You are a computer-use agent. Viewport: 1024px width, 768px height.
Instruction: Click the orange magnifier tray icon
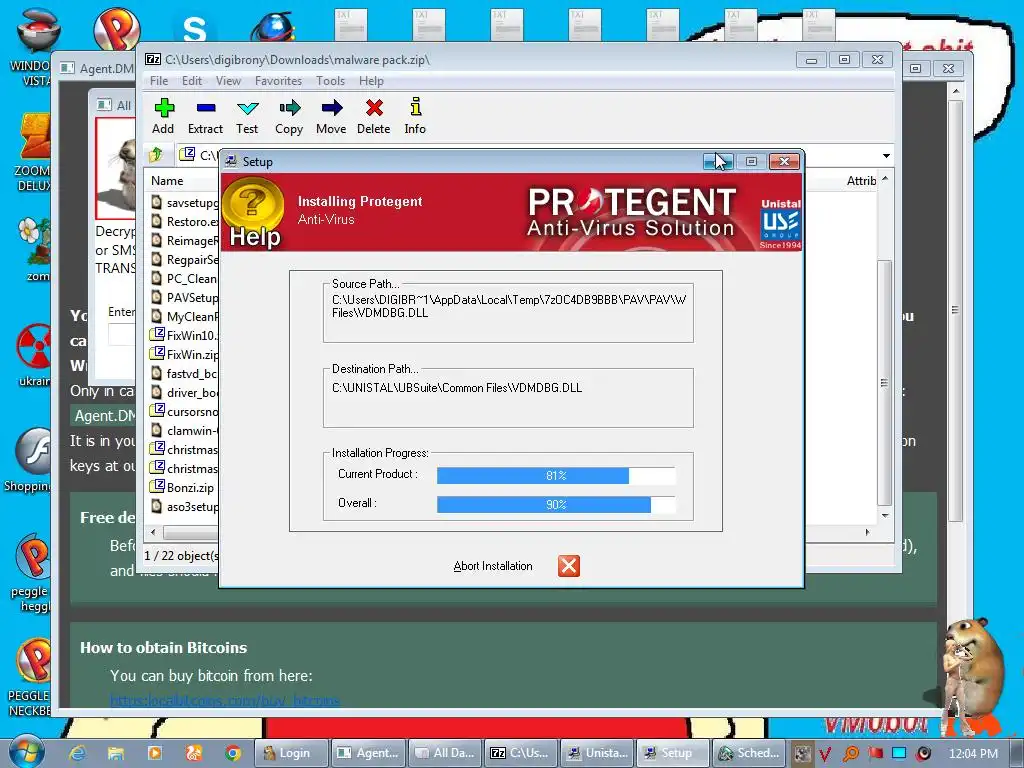coord(850,754)
